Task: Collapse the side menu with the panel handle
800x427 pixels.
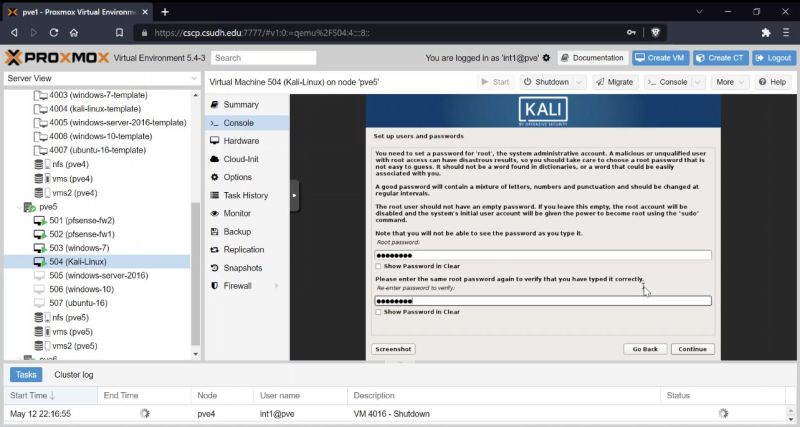Action: [x=294, y=195]
